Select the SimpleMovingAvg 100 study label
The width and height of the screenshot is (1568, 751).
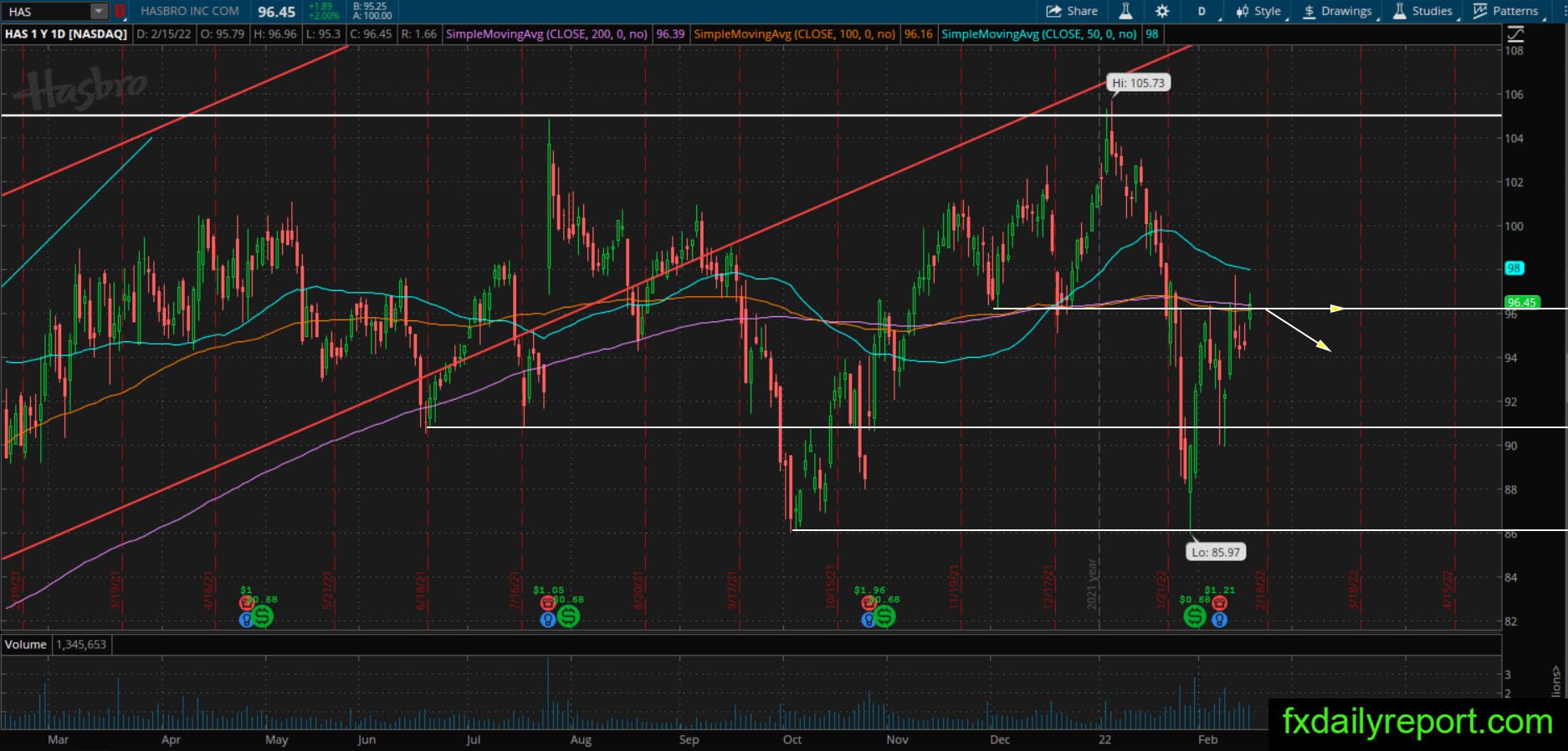(795, 34)
